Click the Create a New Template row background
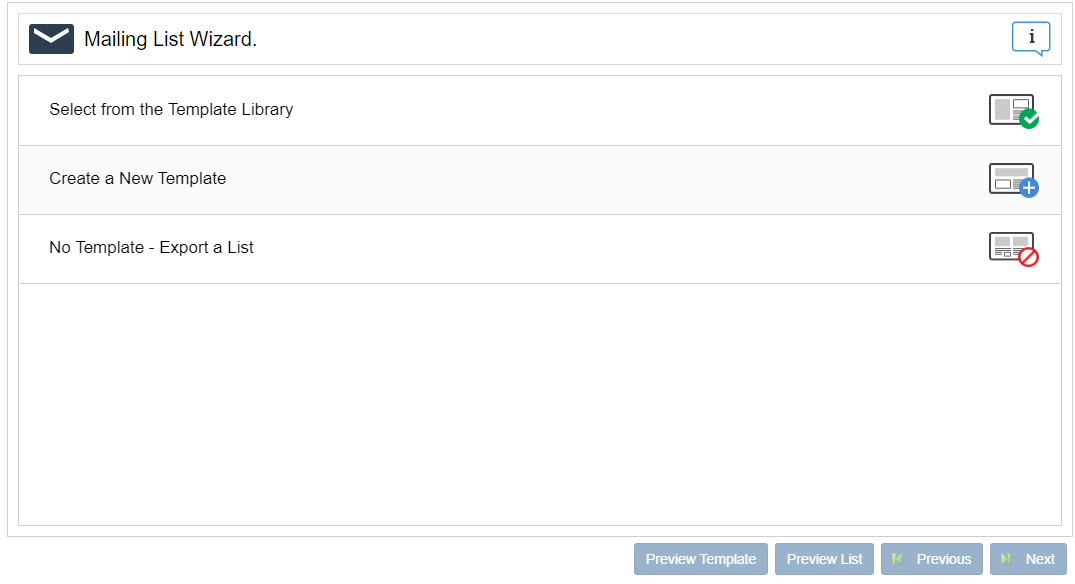This screenshot has height=584, width=1075. pyautogui.click(x=540, y=180)
